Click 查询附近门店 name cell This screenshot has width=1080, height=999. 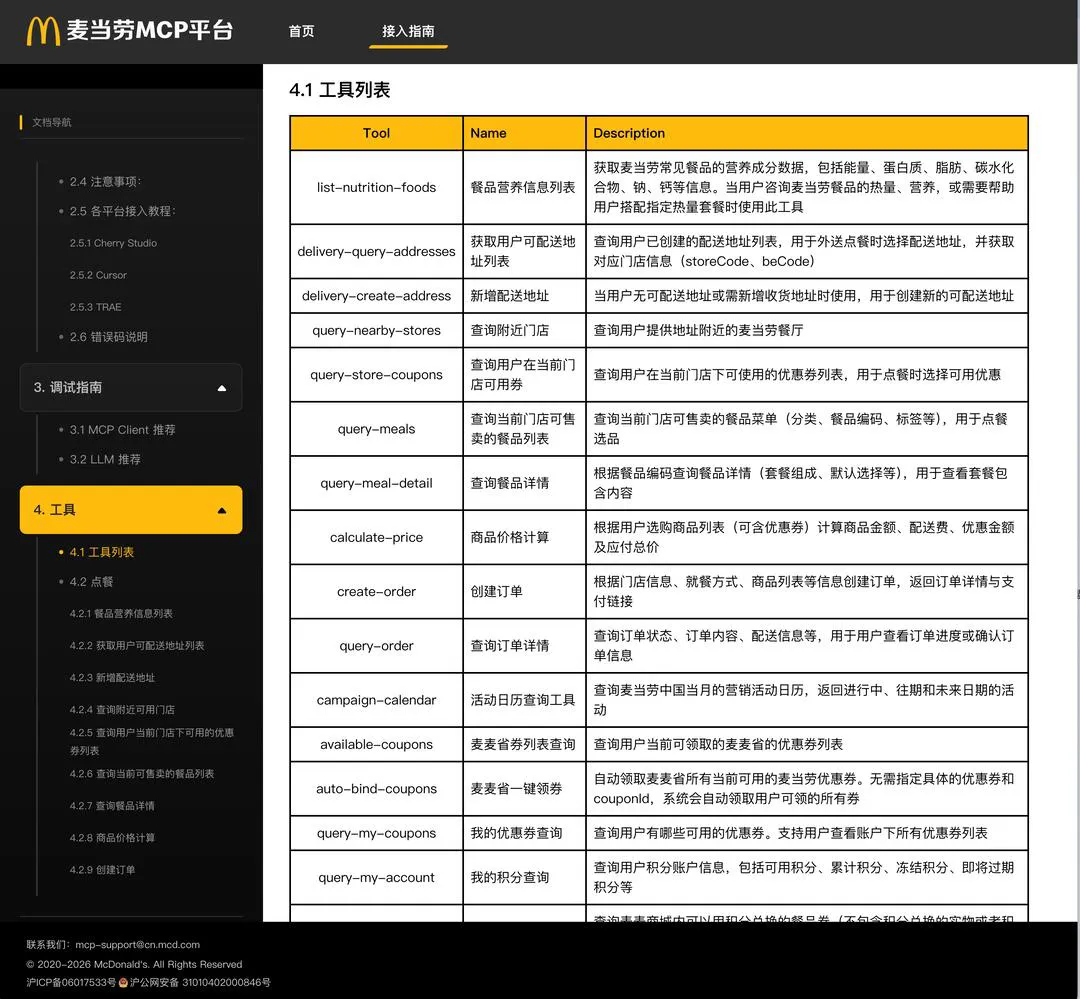pos(523,331)
